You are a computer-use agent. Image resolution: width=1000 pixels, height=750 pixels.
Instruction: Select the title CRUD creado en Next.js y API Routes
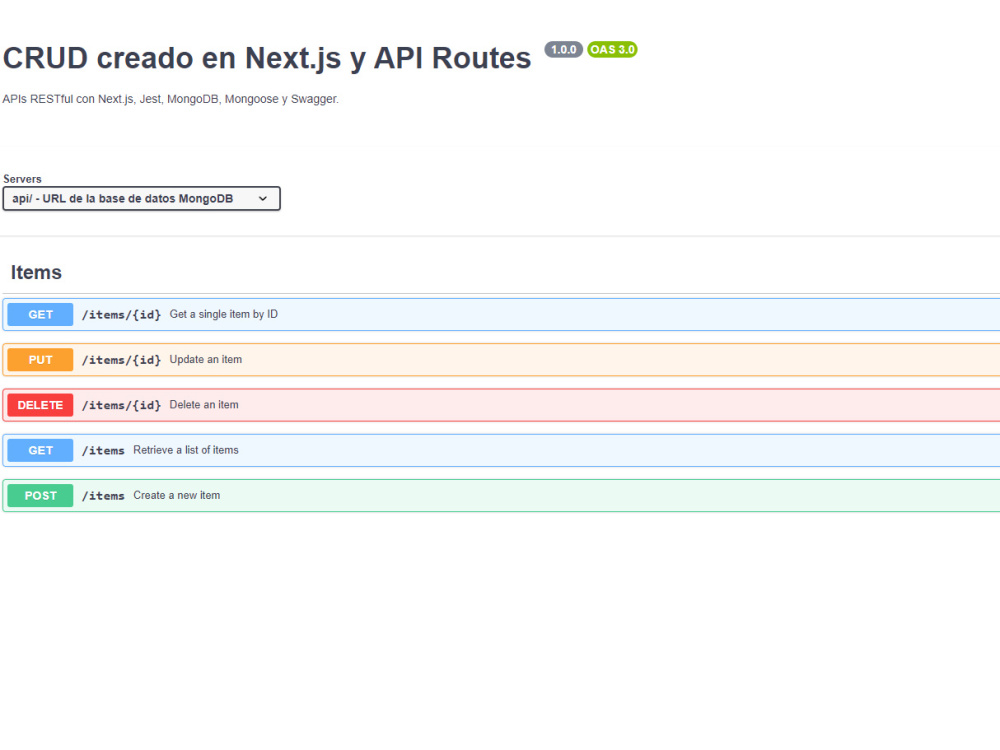(x=267, y=58)
